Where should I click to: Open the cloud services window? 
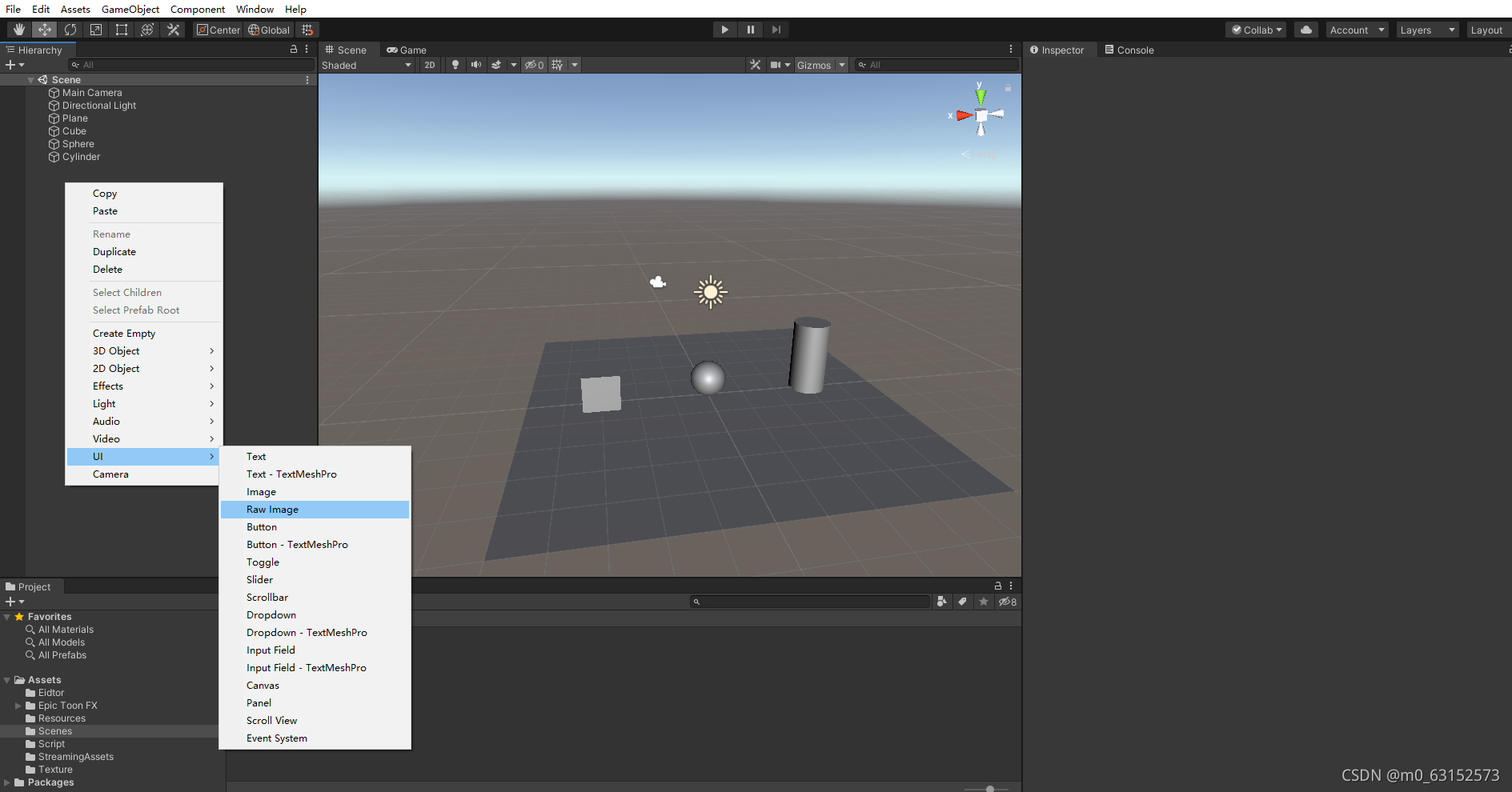pos(1305,30)
